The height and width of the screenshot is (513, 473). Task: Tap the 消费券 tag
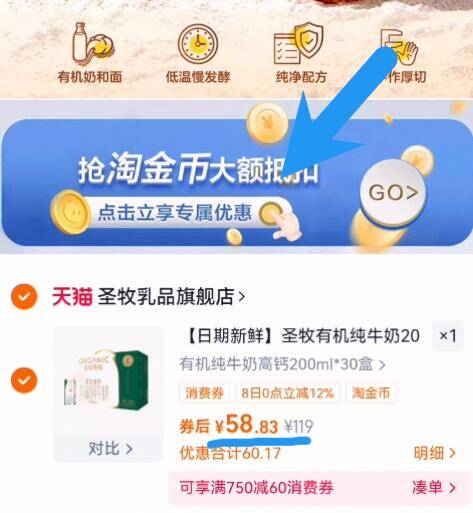pos(204,393)
